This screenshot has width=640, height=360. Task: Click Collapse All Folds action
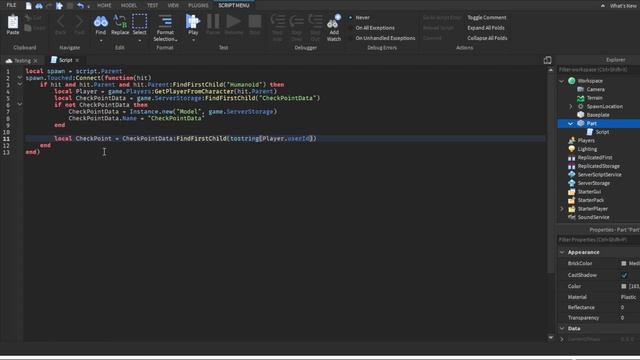coord(487,38)
